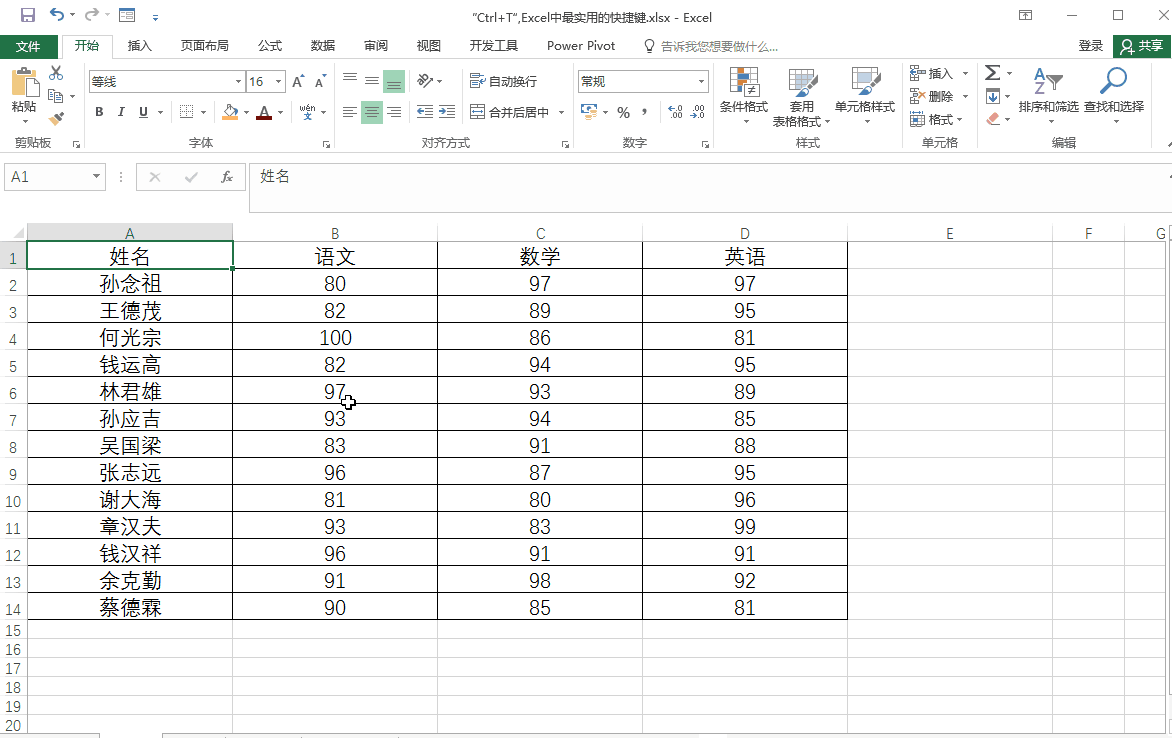Click the fill color bucket swatch

click(230, 112)
